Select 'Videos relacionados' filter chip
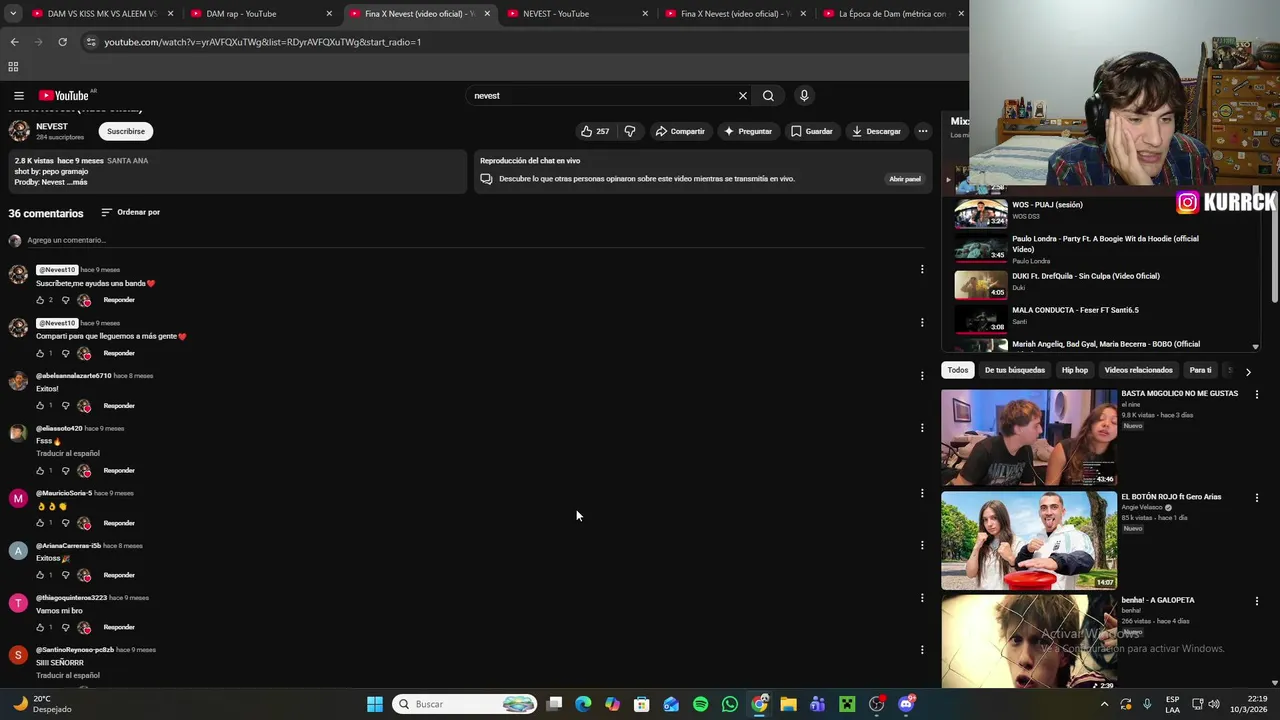 pyautogui.click(x=1138, y=370)
